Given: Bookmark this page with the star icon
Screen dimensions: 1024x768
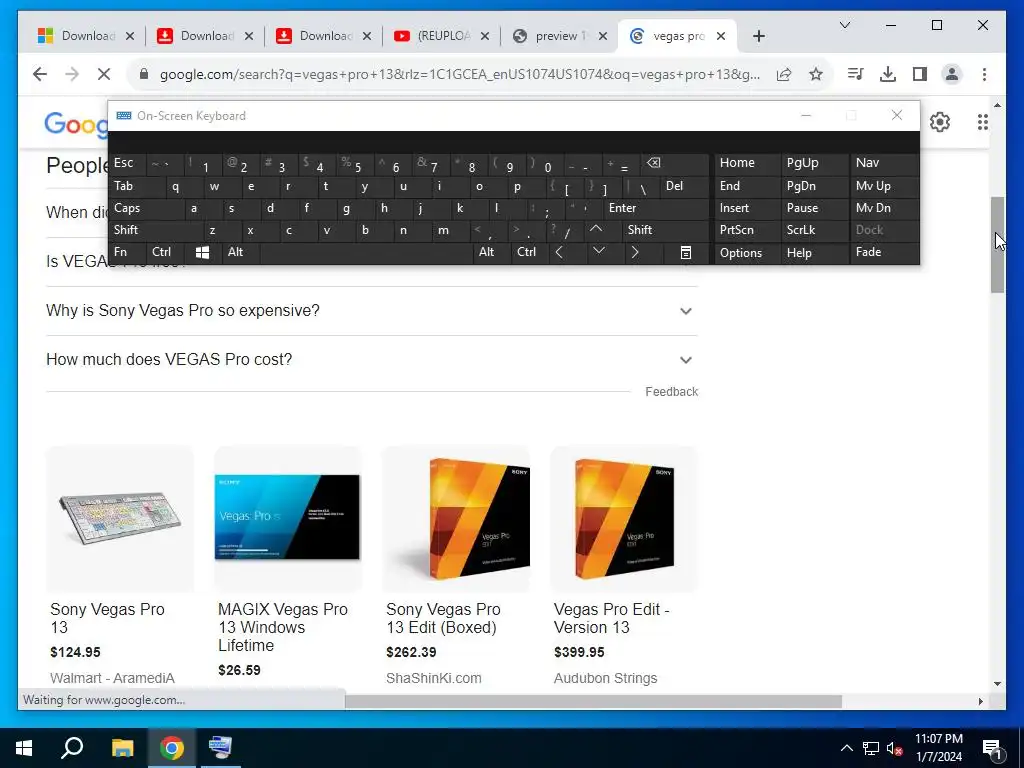Looking at the screenshot, I should [x=816, y=74].
